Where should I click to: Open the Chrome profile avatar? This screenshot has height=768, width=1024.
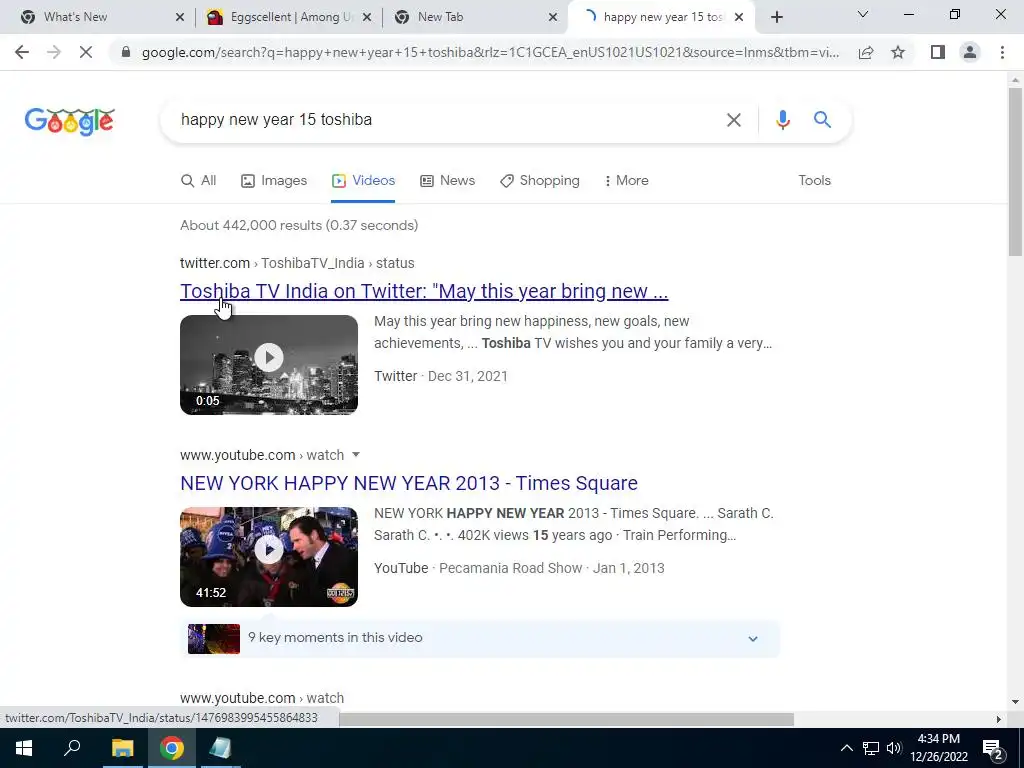tap(970, 52)
